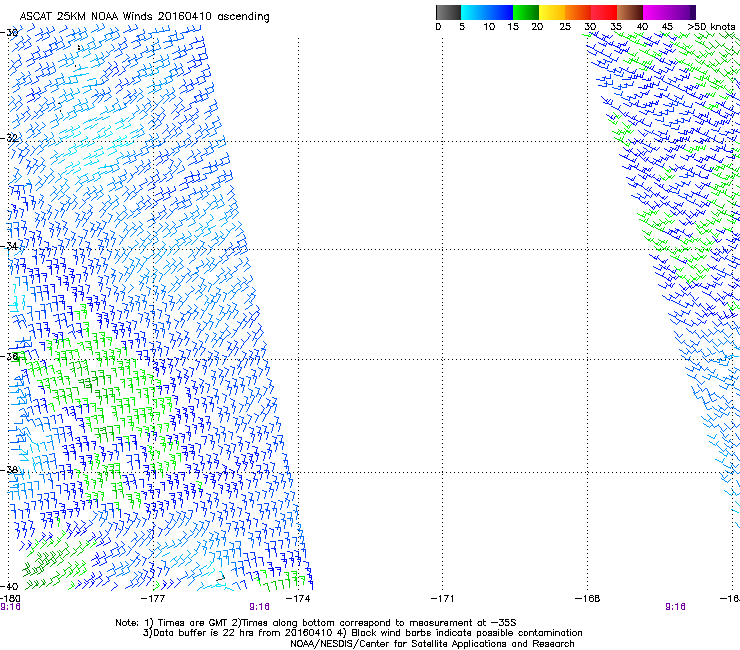Click the brown 35-40 knots color segment

(630, 12)
